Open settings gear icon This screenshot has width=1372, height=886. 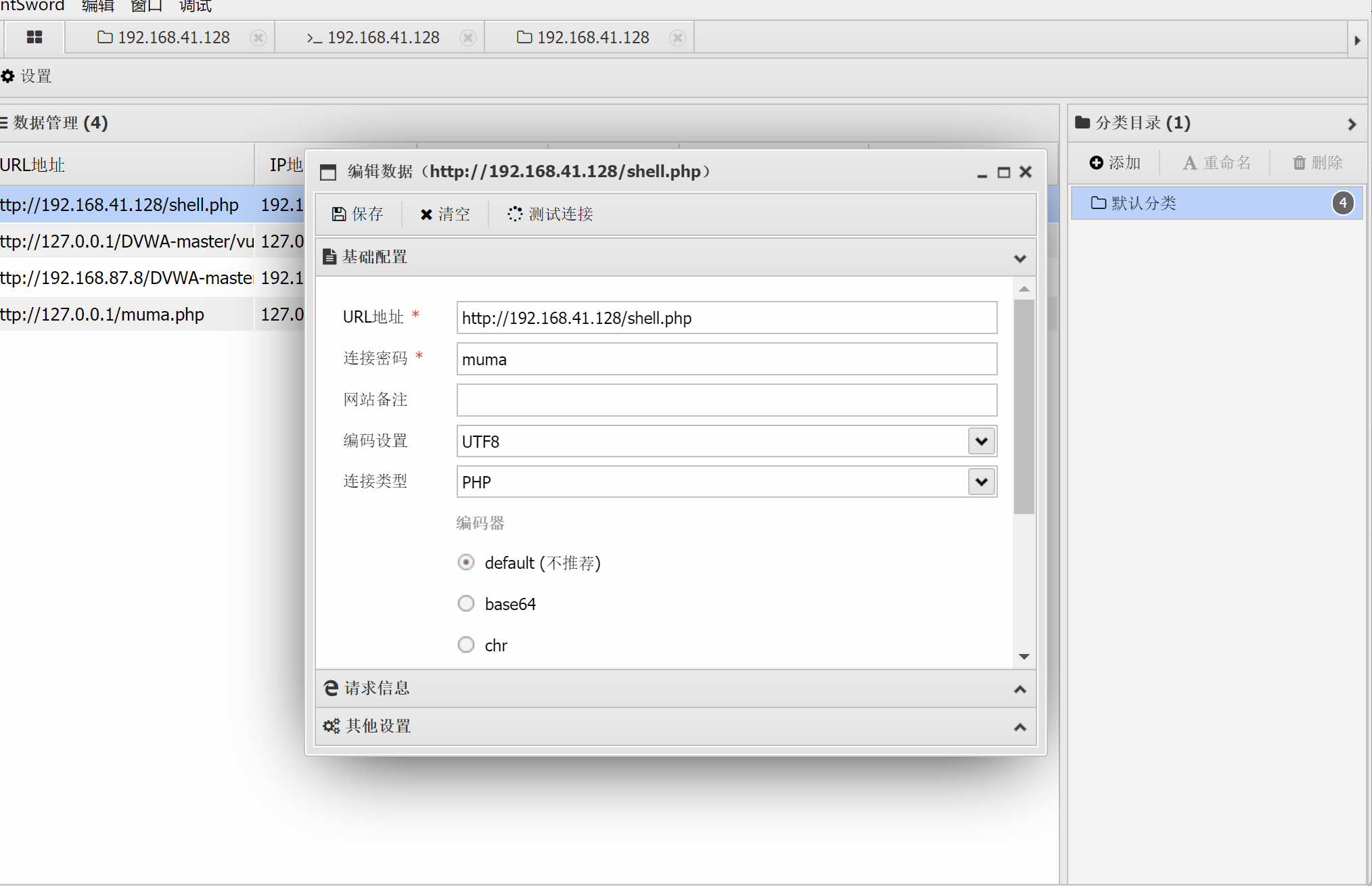coord(8,76)
